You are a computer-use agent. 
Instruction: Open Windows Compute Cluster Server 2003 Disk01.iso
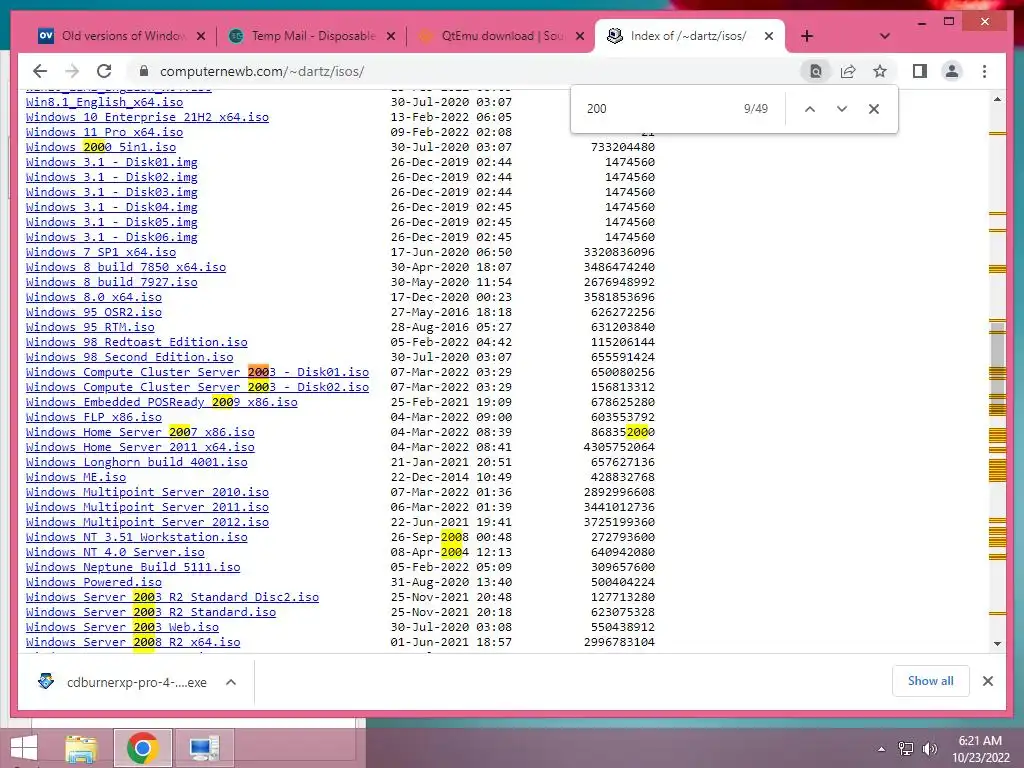coord(197,372)
